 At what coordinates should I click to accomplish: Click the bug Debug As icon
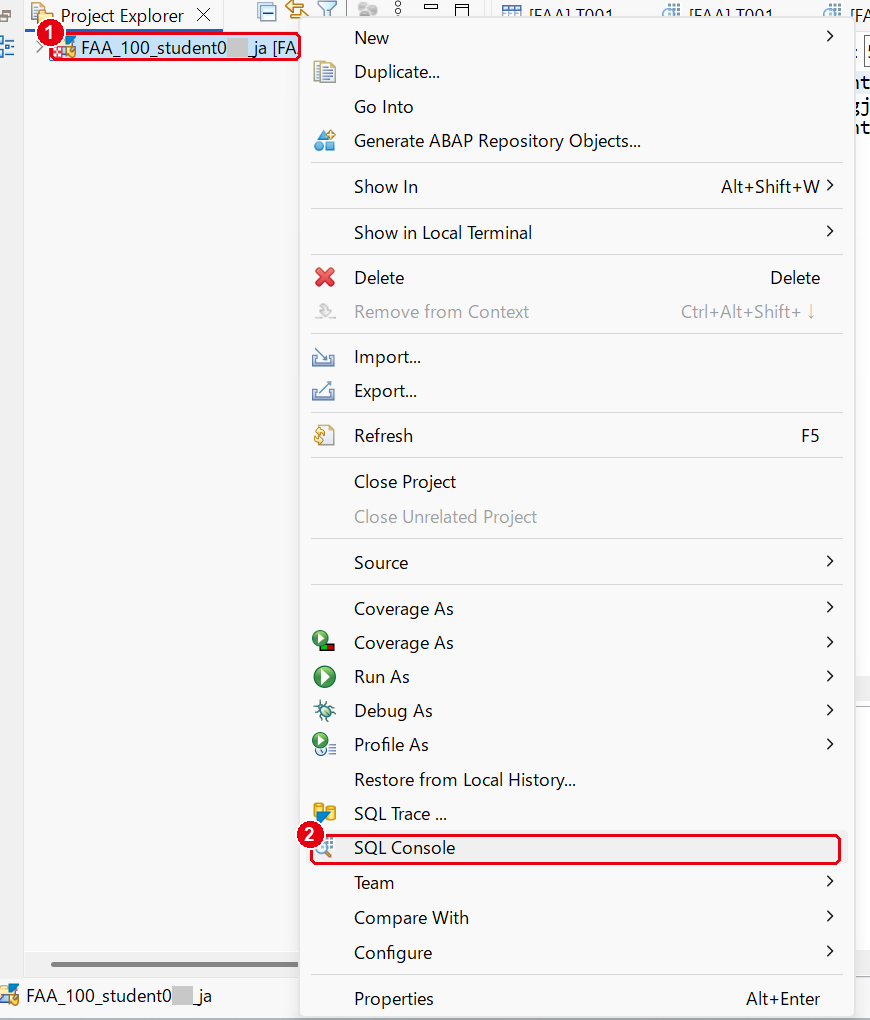[324, 710]
